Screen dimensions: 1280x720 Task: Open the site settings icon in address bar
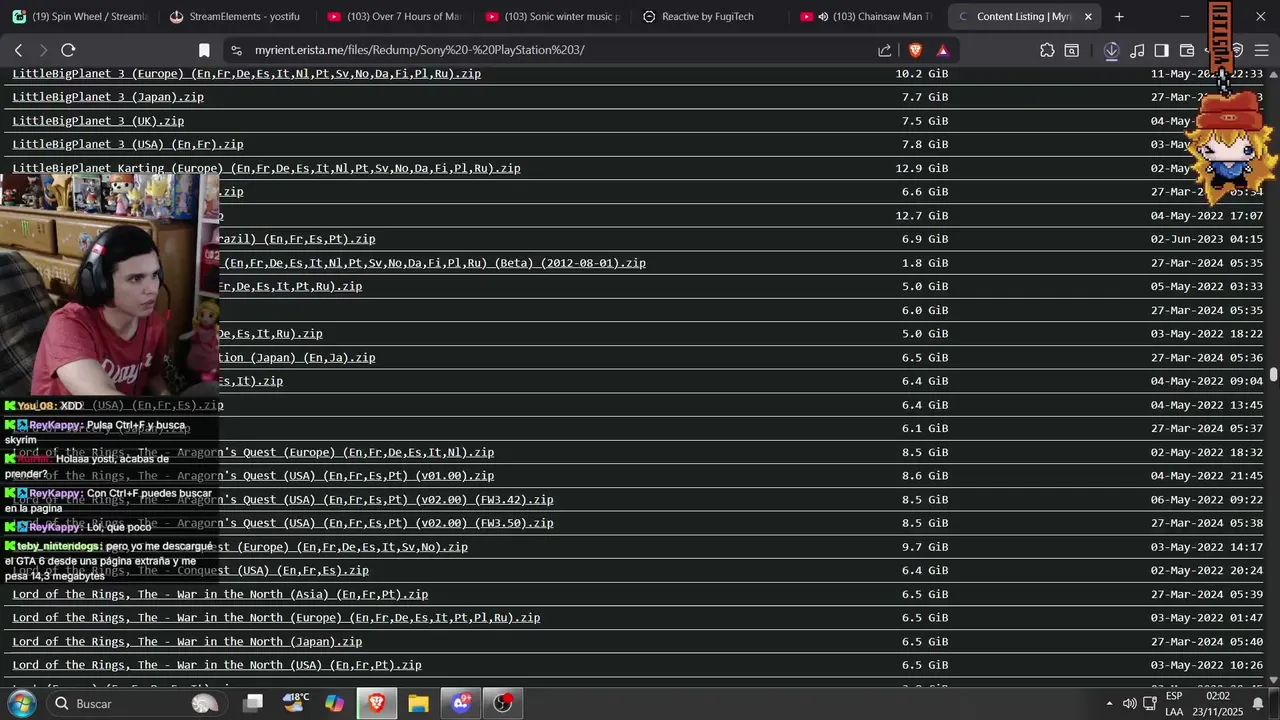point(236,50)
